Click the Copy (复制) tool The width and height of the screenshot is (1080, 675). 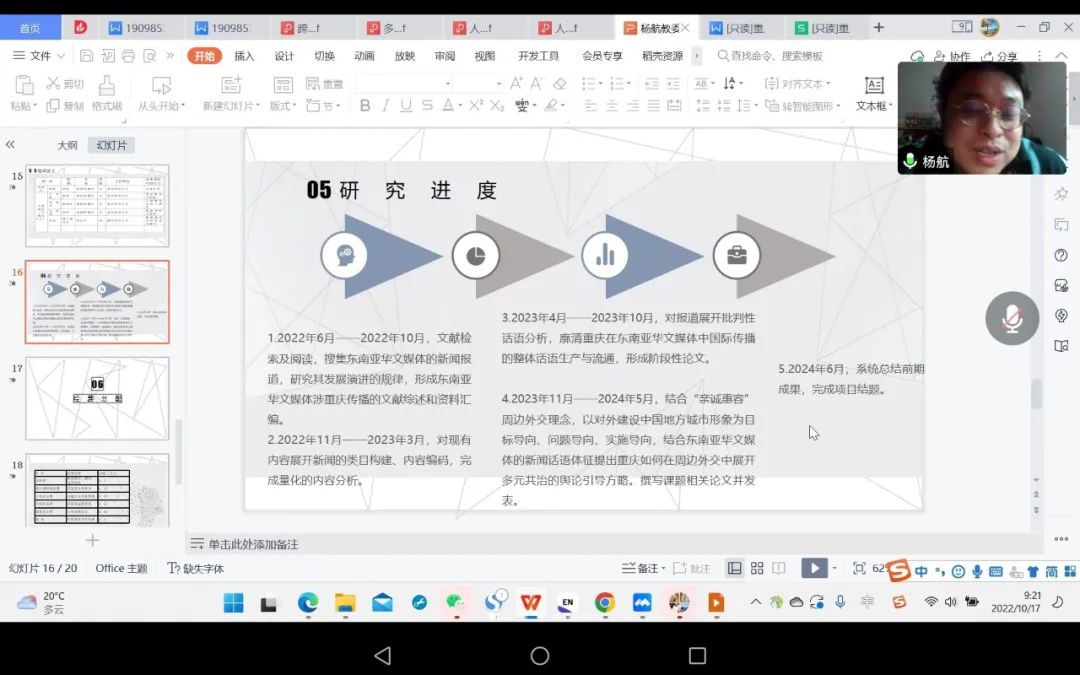click(x=65, y=105)
